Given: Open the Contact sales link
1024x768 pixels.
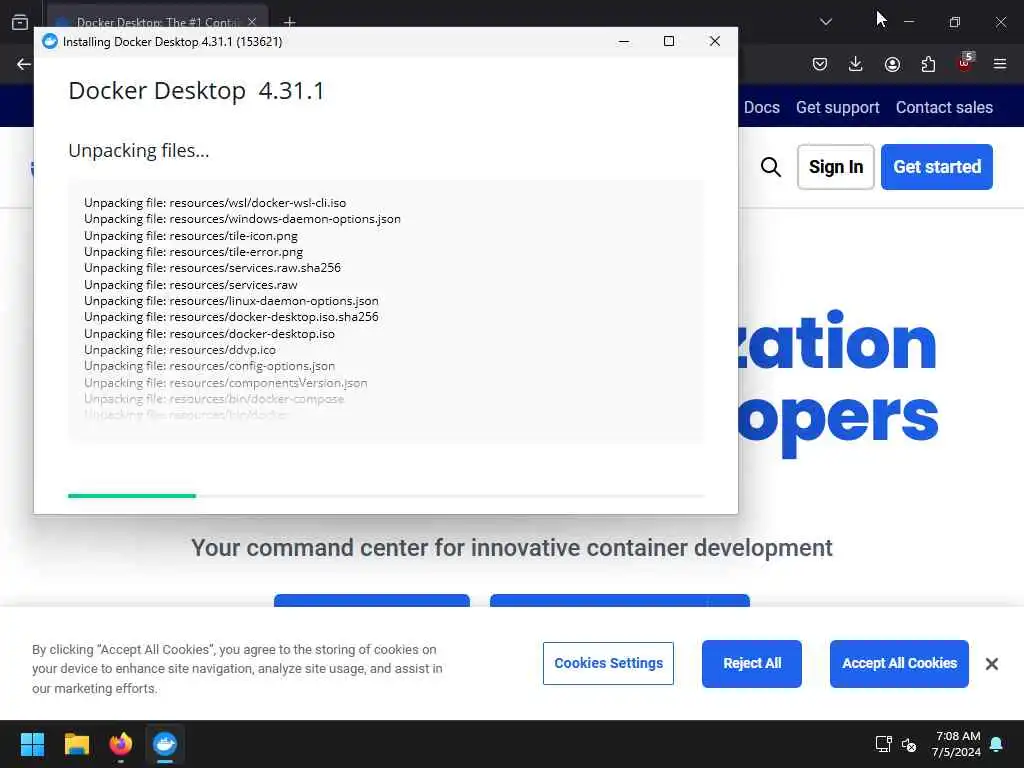Looking at the screenshot, I should click(x=944, y=107).
